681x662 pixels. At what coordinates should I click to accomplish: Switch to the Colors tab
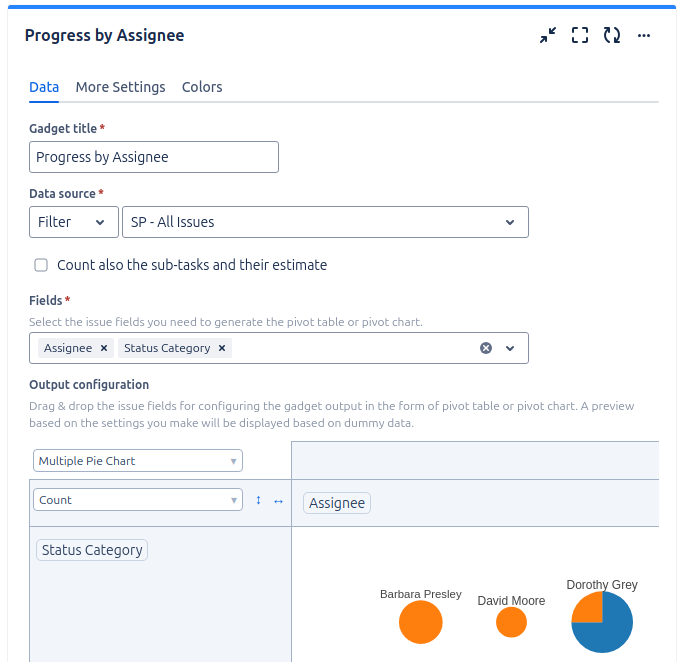coord(202,87)
